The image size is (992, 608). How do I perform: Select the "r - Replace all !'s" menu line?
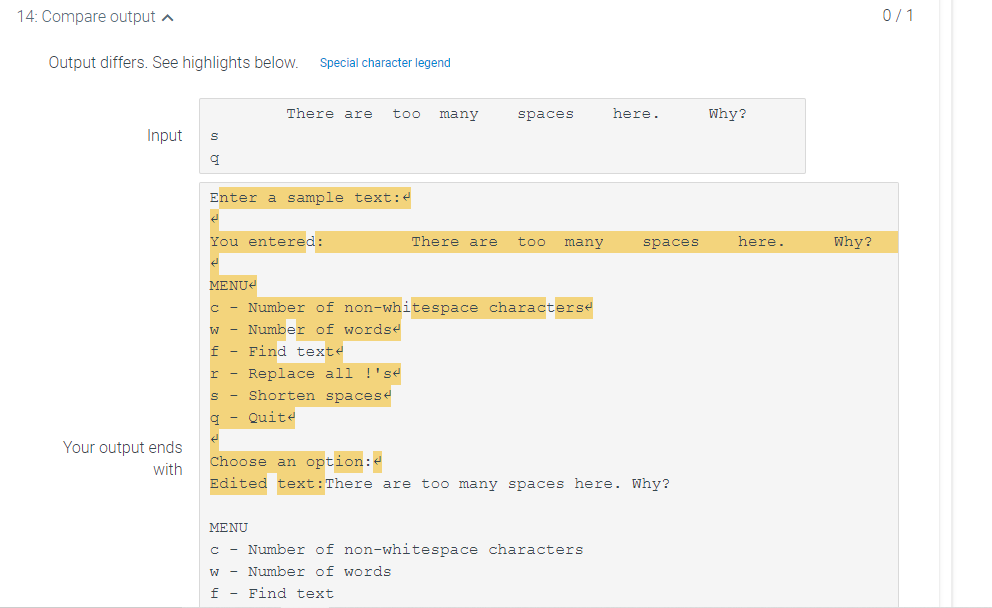300,373
